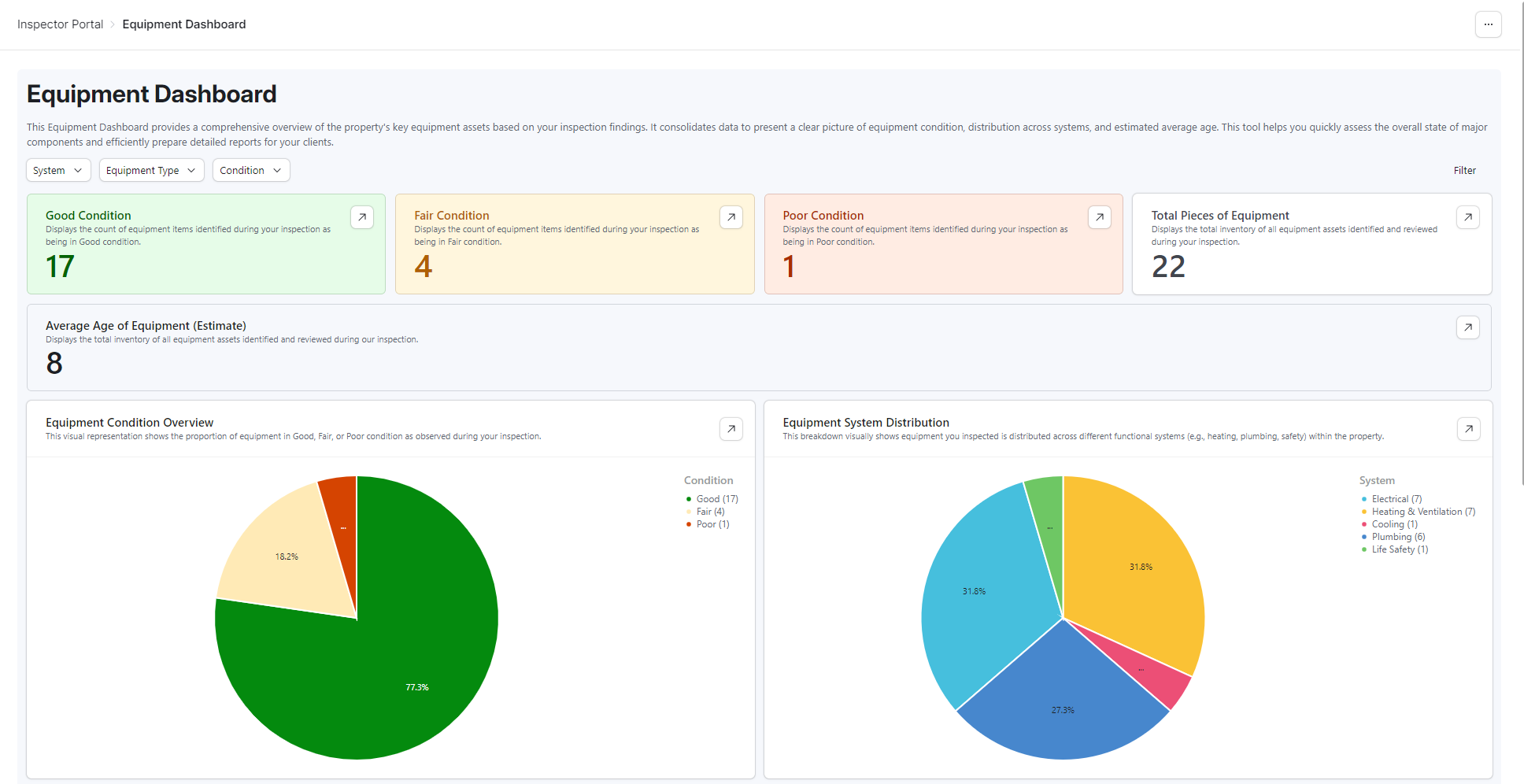Open the Fair Condition card expand icon
This screenshot has width=1524, height=784.
(731, 217)
